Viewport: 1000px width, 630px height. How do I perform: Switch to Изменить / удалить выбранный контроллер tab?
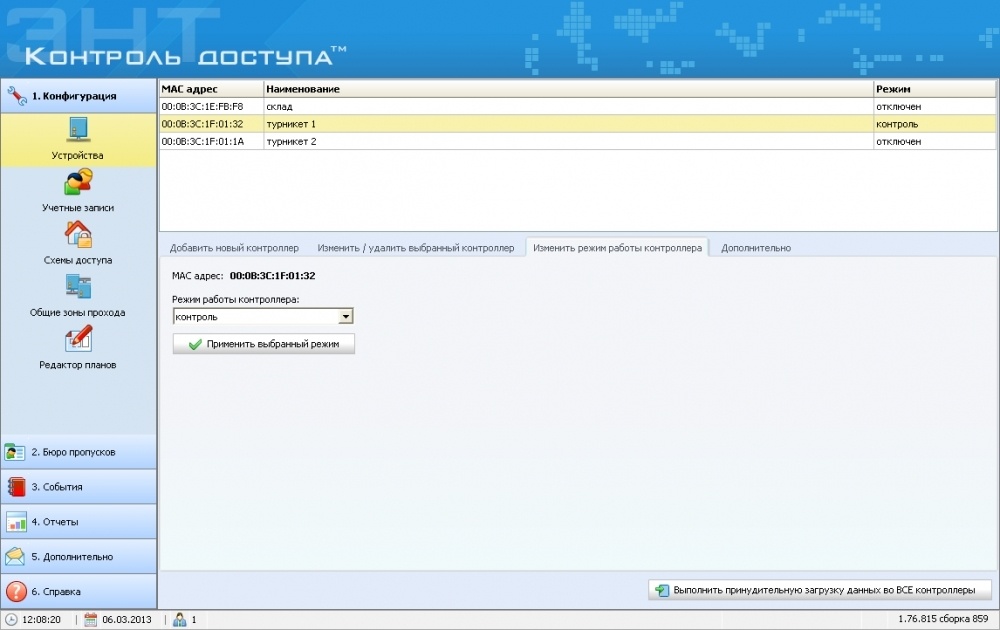pos(416,248)
